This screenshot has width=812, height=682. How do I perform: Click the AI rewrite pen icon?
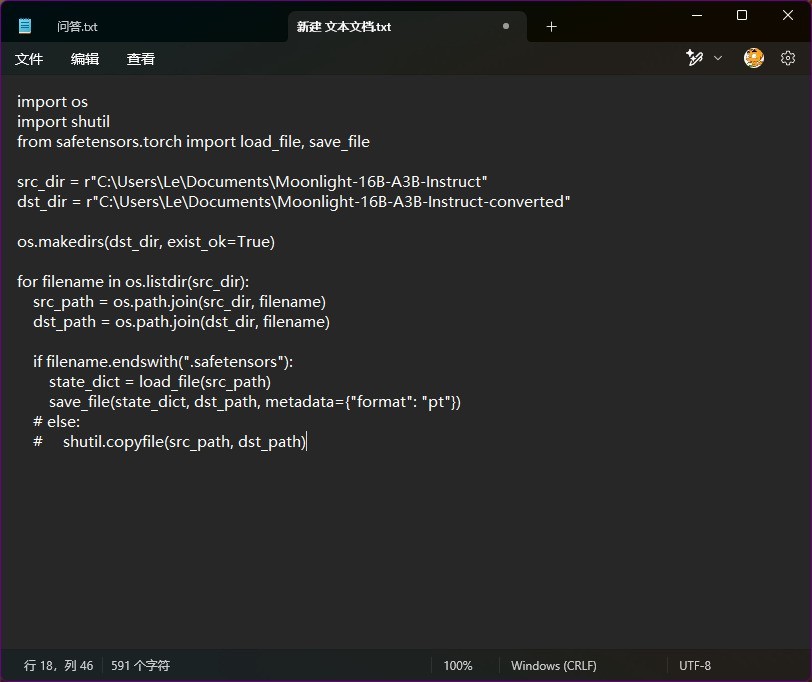[x=695, y=59]
